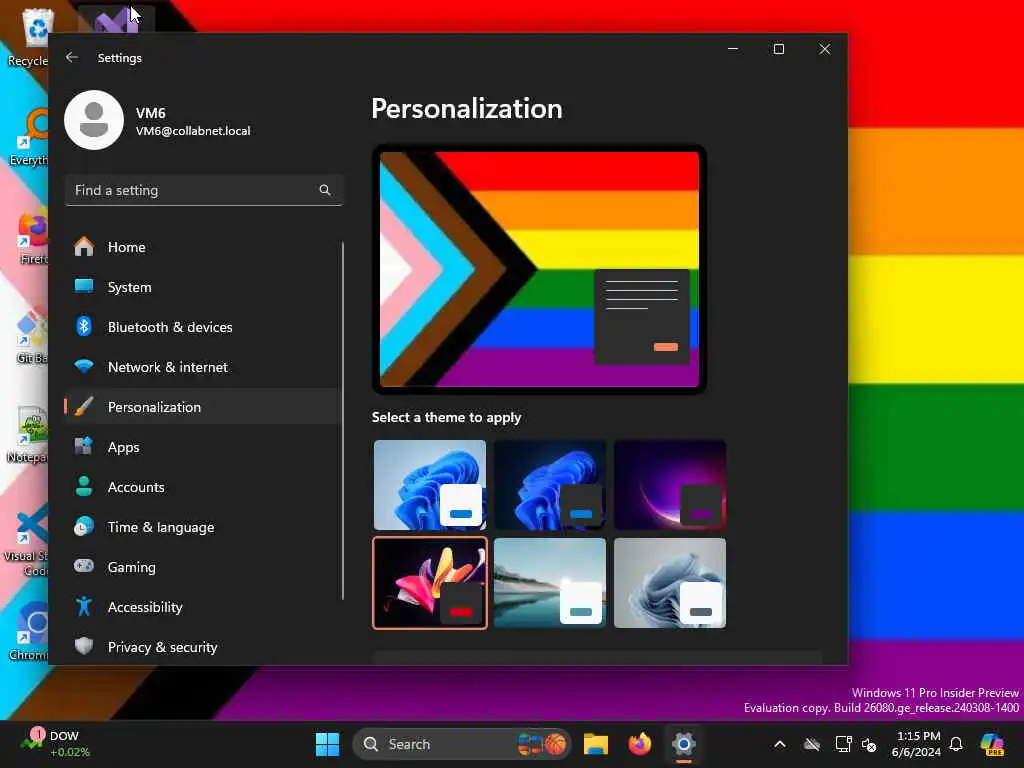Open Home in Settings sidebar

pos(203,247)
